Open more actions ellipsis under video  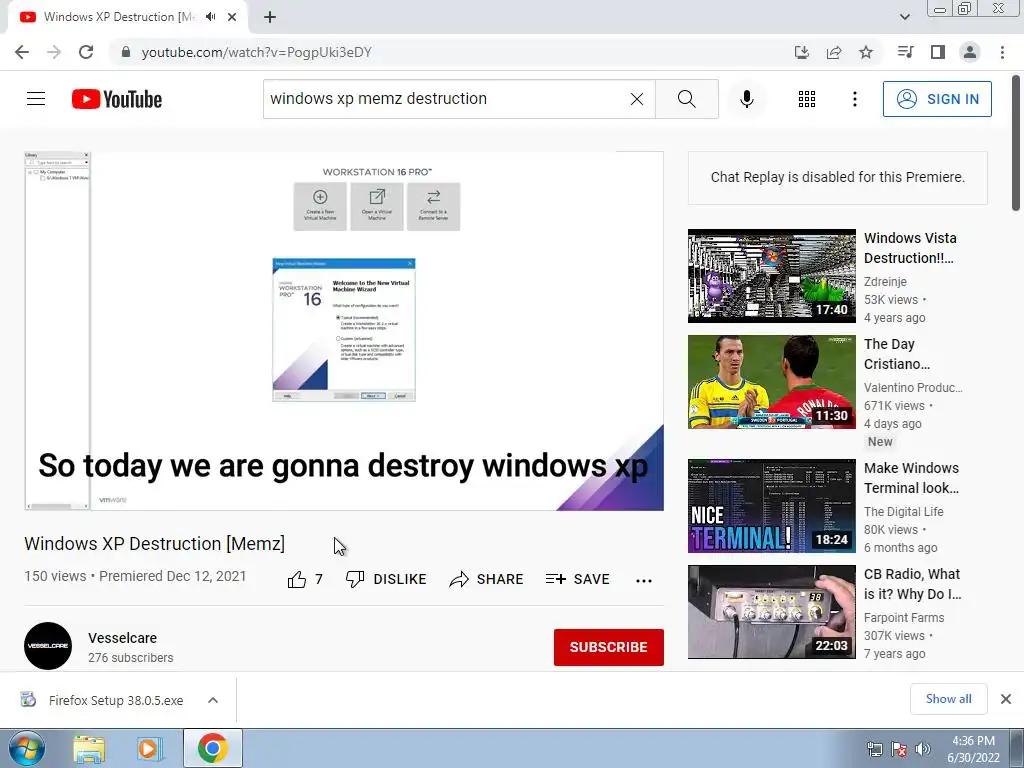pyautogui.click(x=644, y=580)
